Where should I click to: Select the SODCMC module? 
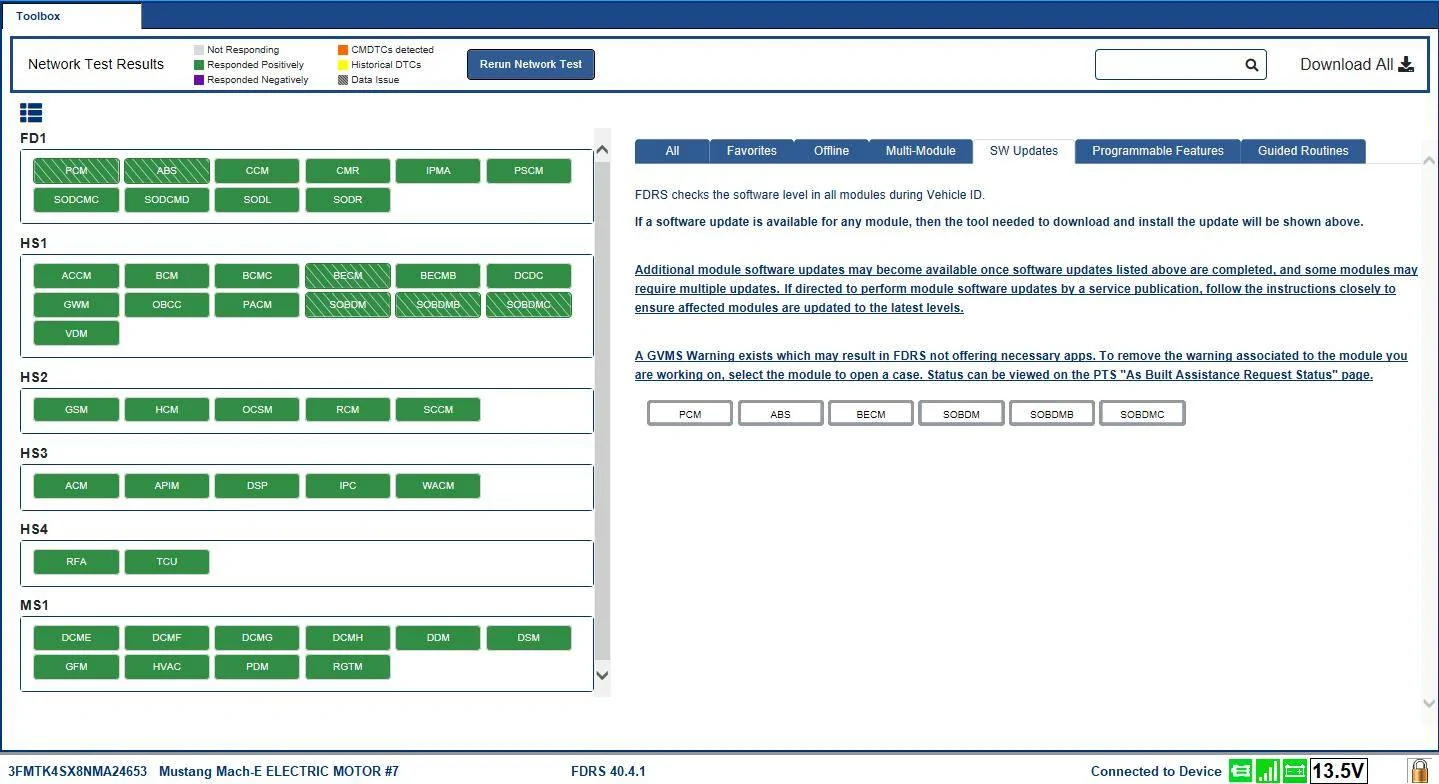coord(76,200)
